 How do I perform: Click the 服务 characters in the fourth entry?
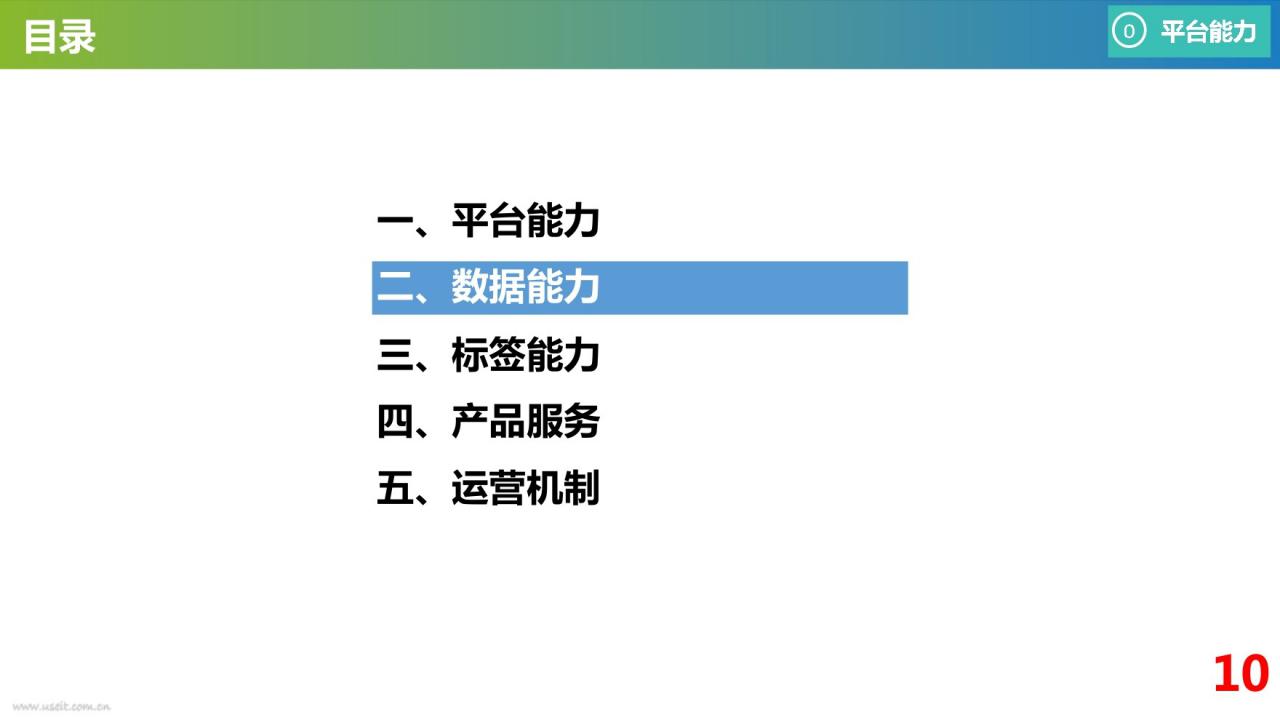click(563, 422)
